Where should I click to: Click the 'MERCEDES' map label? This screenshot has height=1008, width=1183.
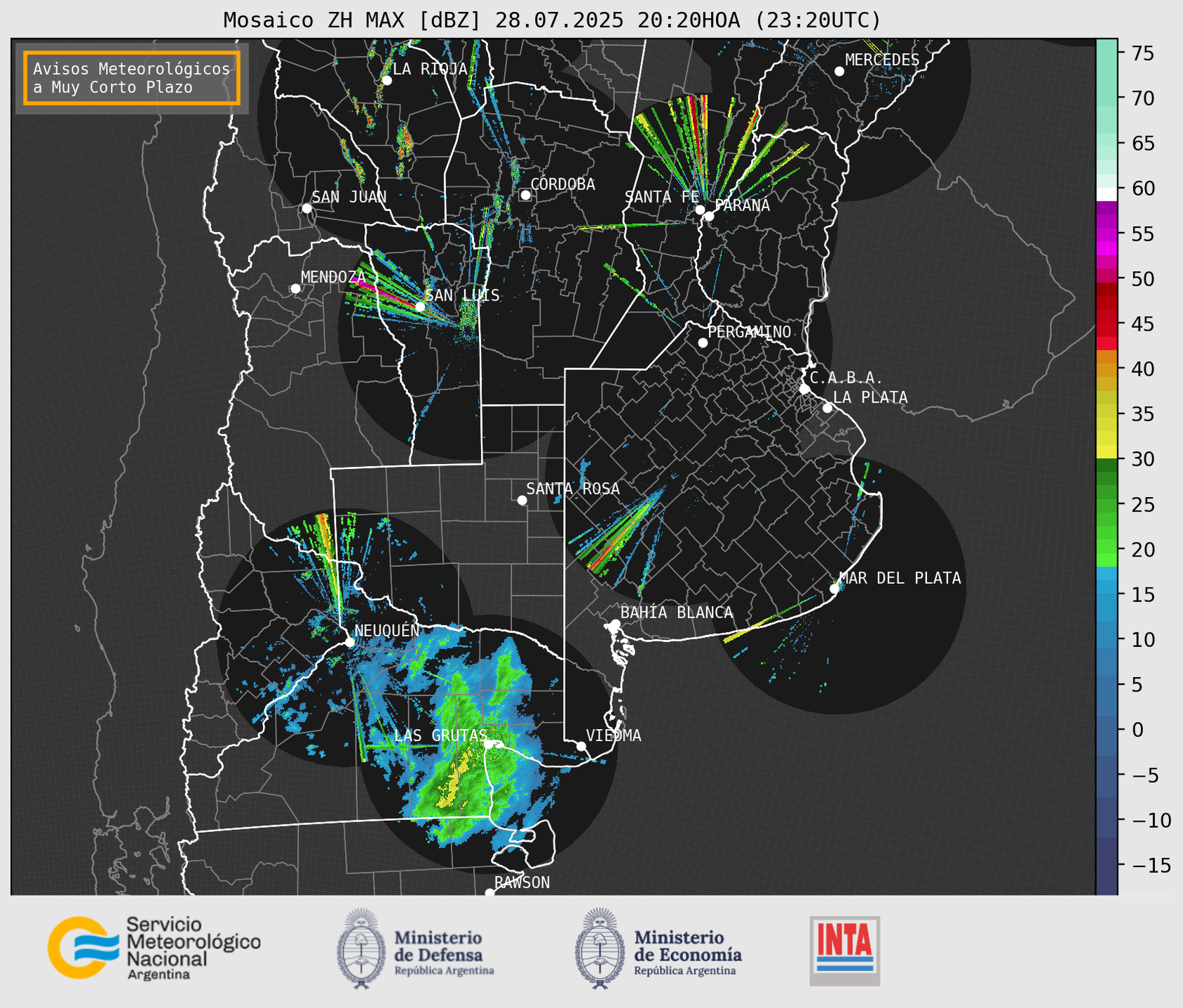coord(882,60)
